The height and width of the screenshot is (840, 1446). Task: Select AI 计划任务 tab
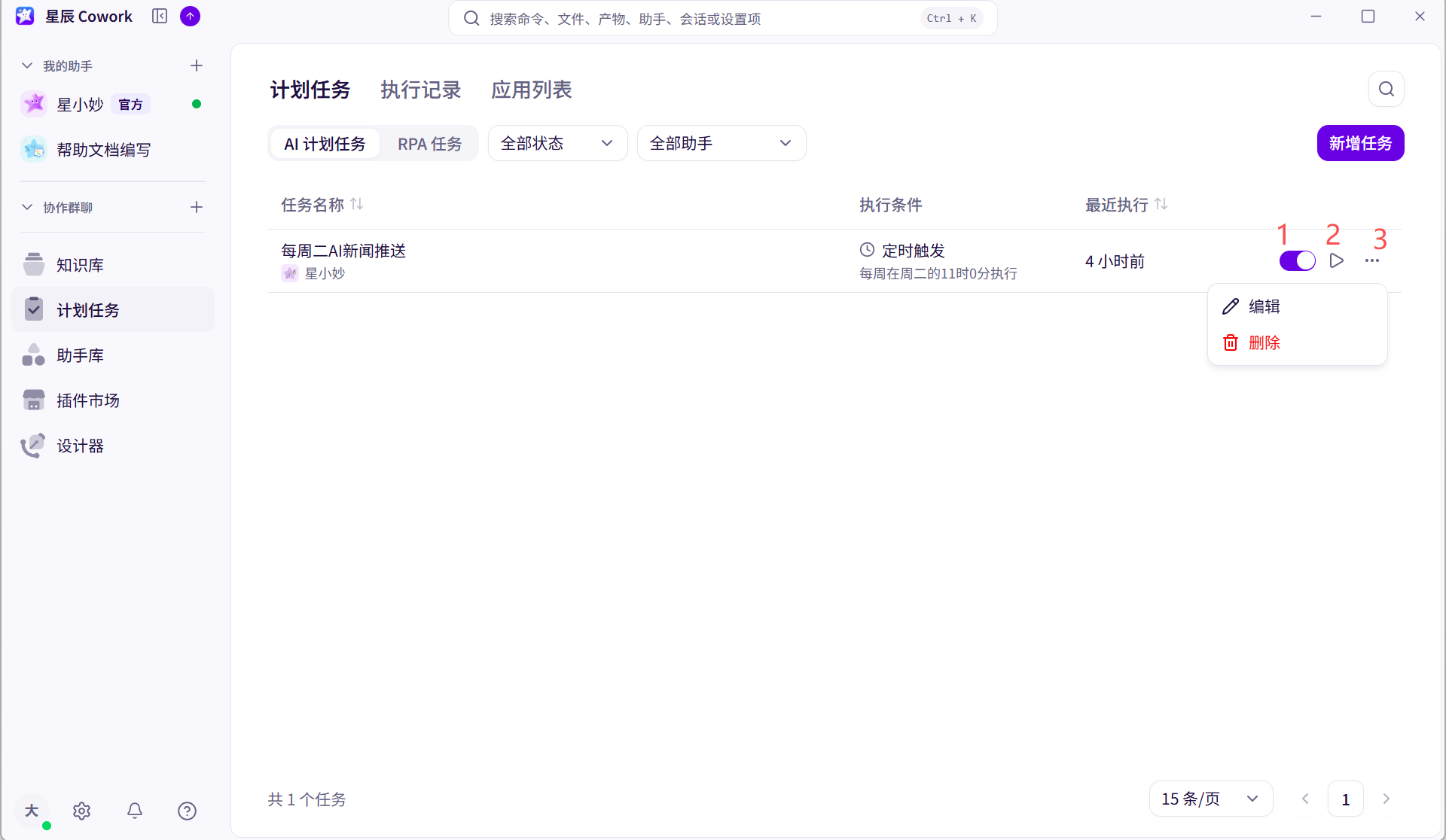click(x=325, y=144)
